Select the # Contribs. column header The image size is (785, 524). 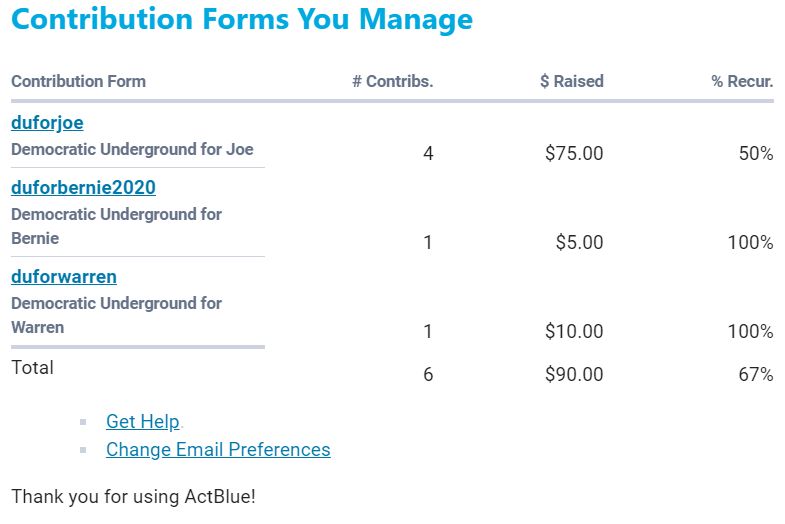(x=392, y=82)
